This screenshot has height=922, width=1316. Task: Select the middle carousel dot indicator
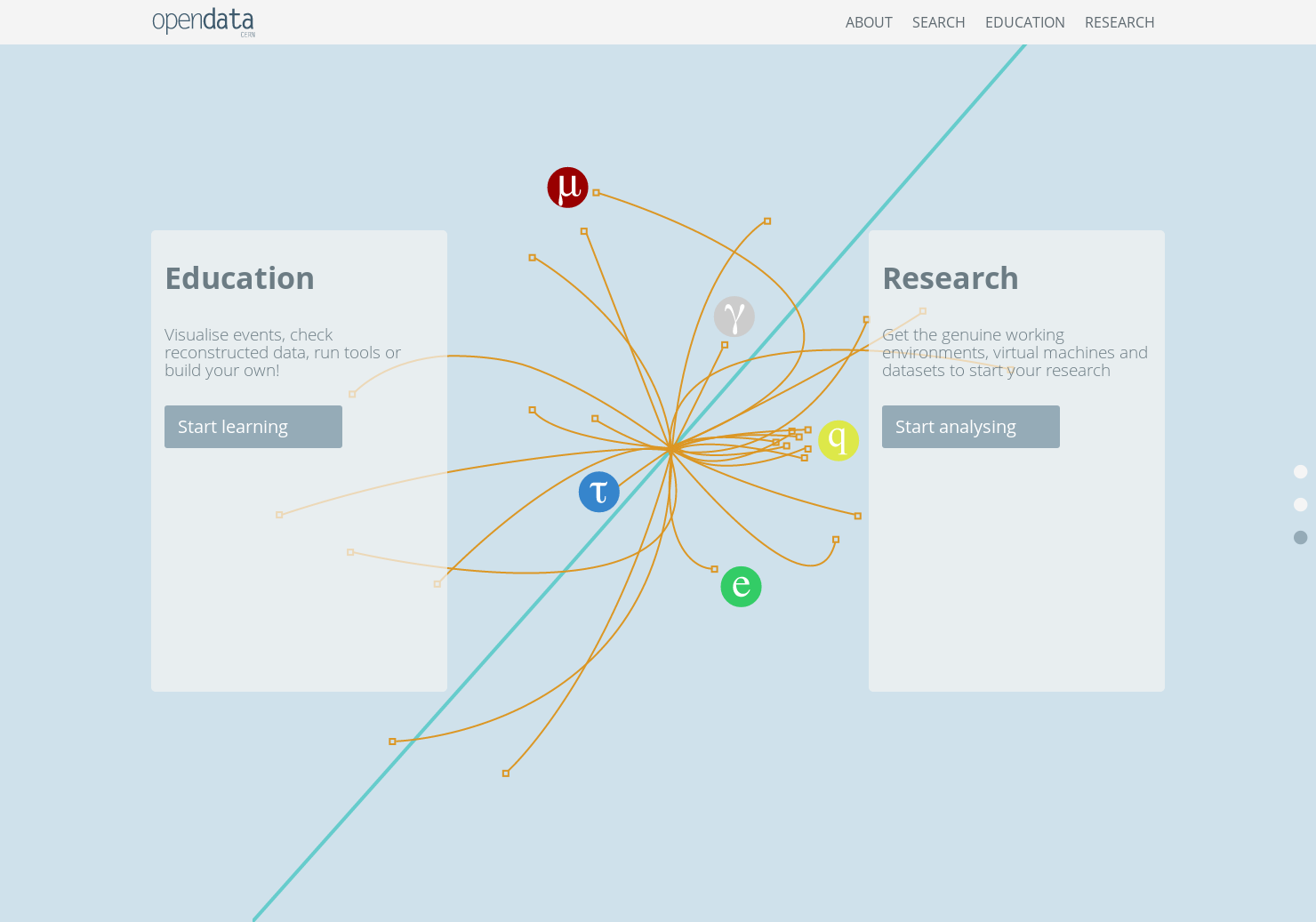tap(1300, 504)
